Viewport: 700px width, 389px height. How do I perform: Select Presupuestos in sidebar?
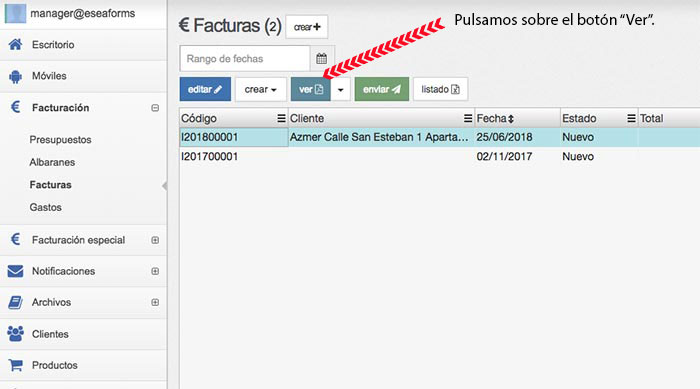pyautogui.click(x=60, y=140)
